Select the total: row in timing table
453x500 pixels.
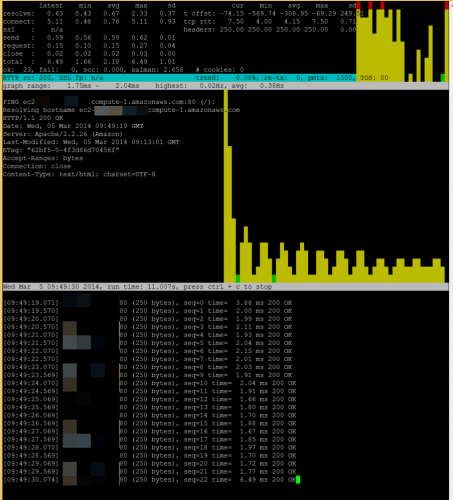[x=89, y=62]
